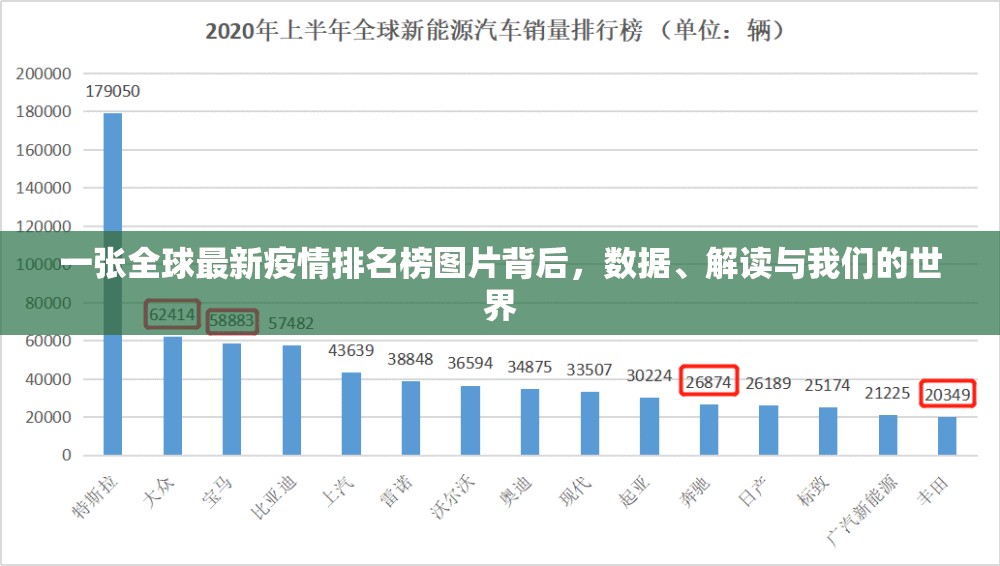Click the data label 34875
The width and height of the screenshot is (1000, 566).
[x=529, y=367]
